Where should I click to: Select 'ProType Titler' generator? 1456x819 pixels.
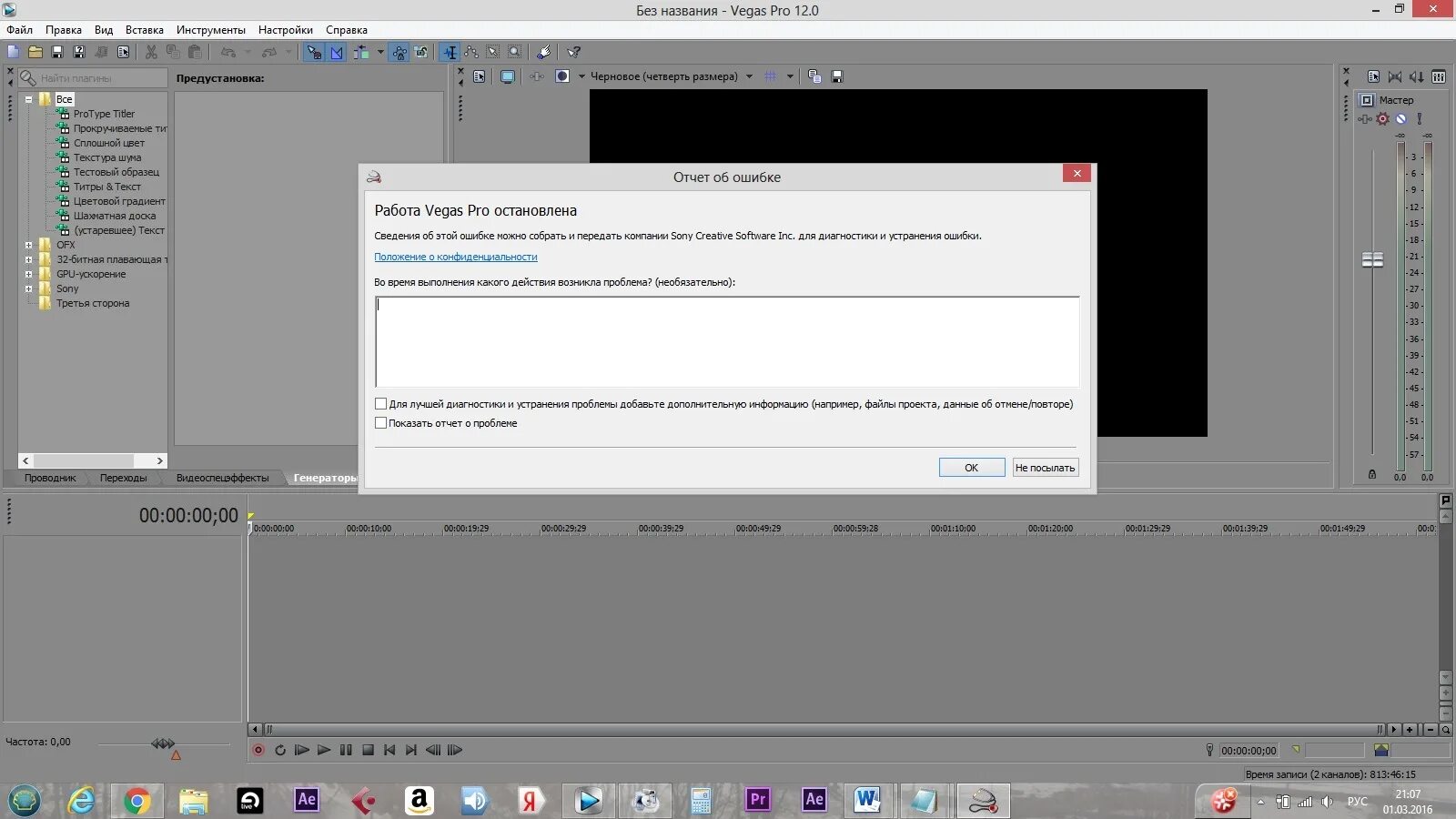(x=104, y=114)
